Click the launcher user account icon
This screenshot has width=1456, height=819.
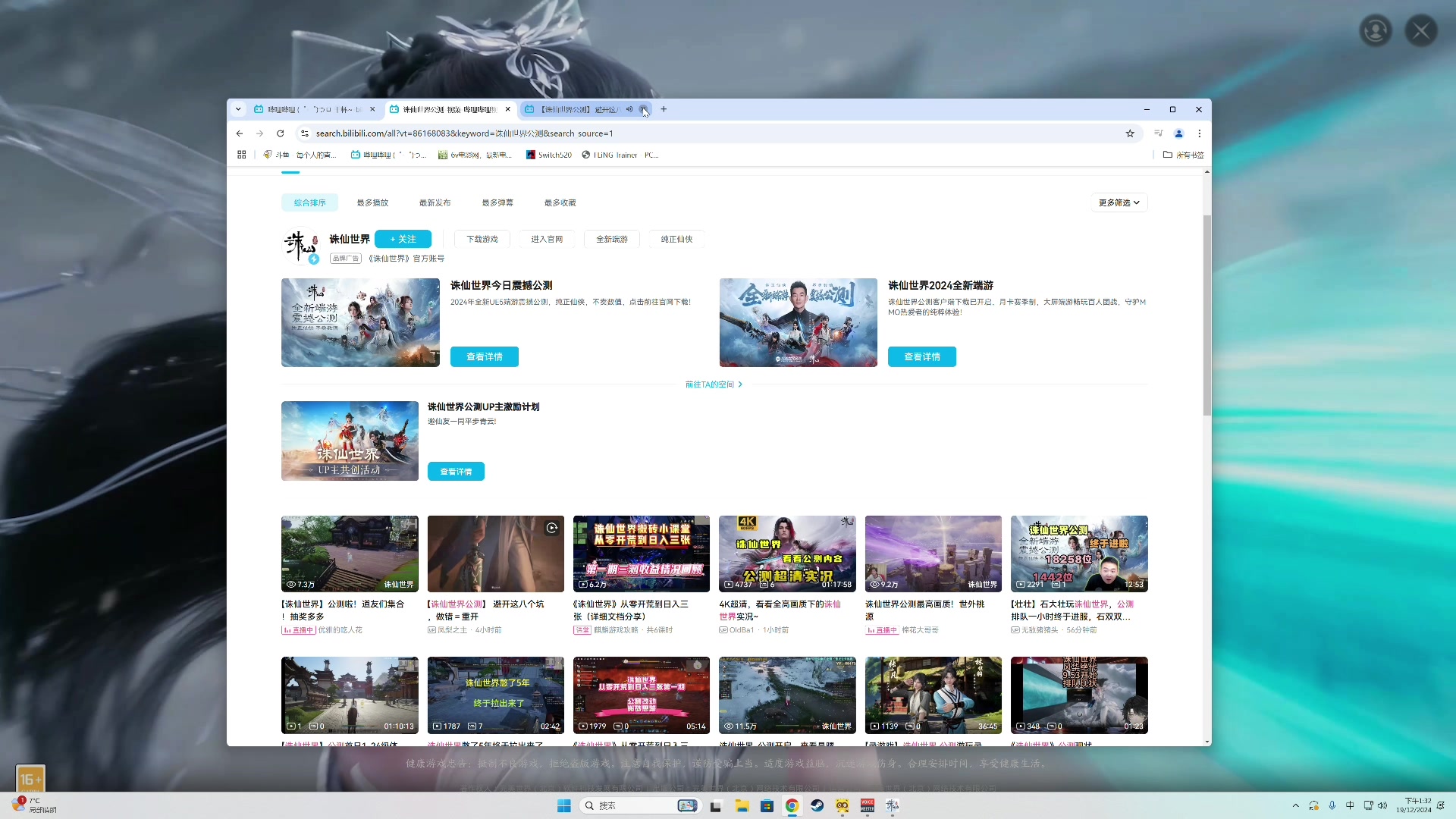[x=1376, y=31]
